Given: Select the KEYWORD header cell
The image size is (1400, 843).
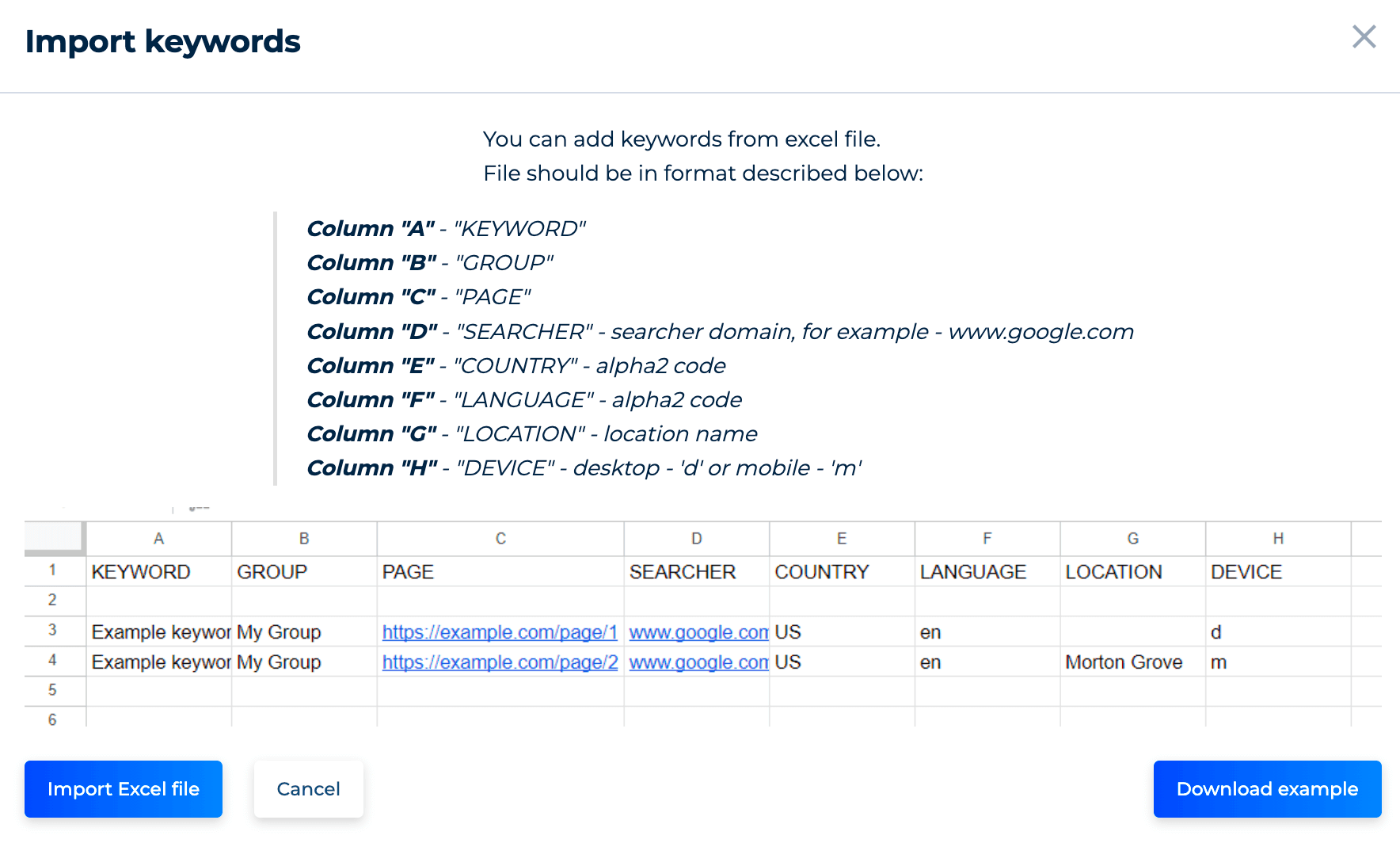Looking at the screenshot, I should (159, 572).
